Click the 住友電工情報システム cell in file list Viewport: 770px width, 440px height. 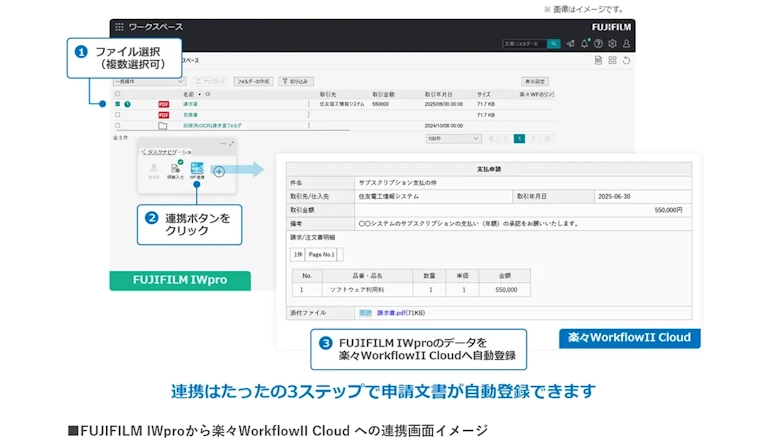pos(342,104)
